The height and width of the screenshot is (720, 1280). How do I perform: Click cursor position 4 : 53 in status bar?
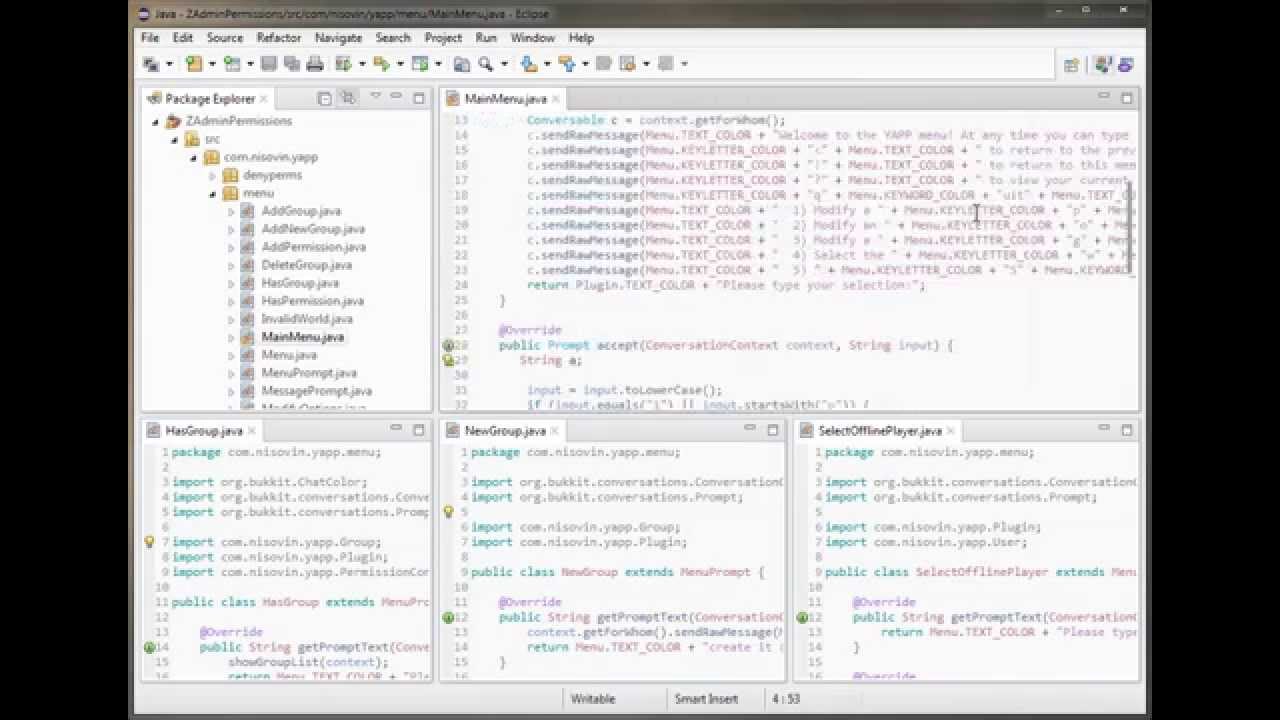(x=786, y=699)
